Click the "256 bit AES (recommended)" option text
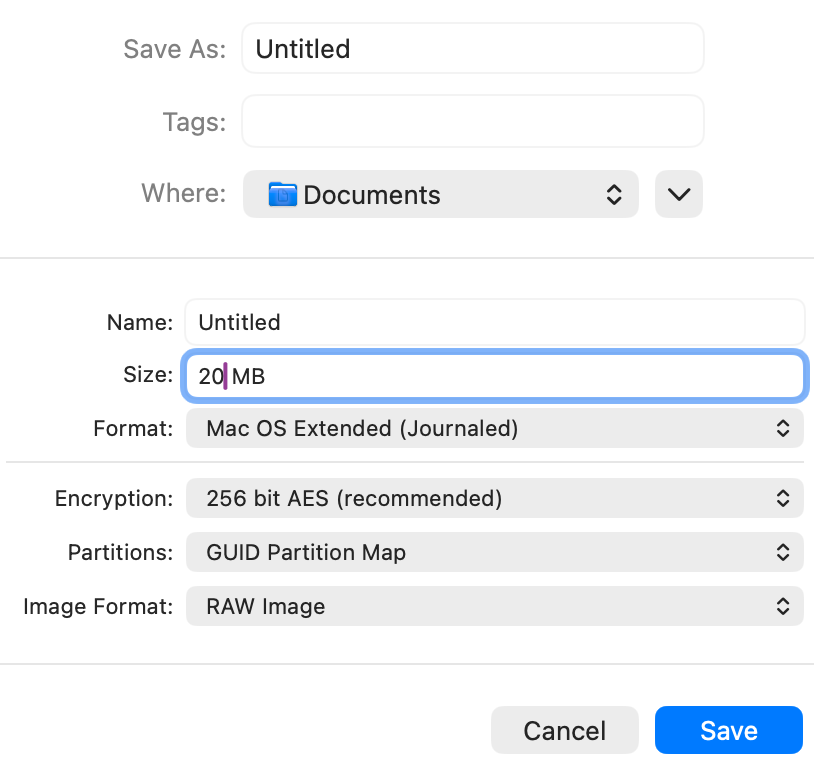 [354, 498]
